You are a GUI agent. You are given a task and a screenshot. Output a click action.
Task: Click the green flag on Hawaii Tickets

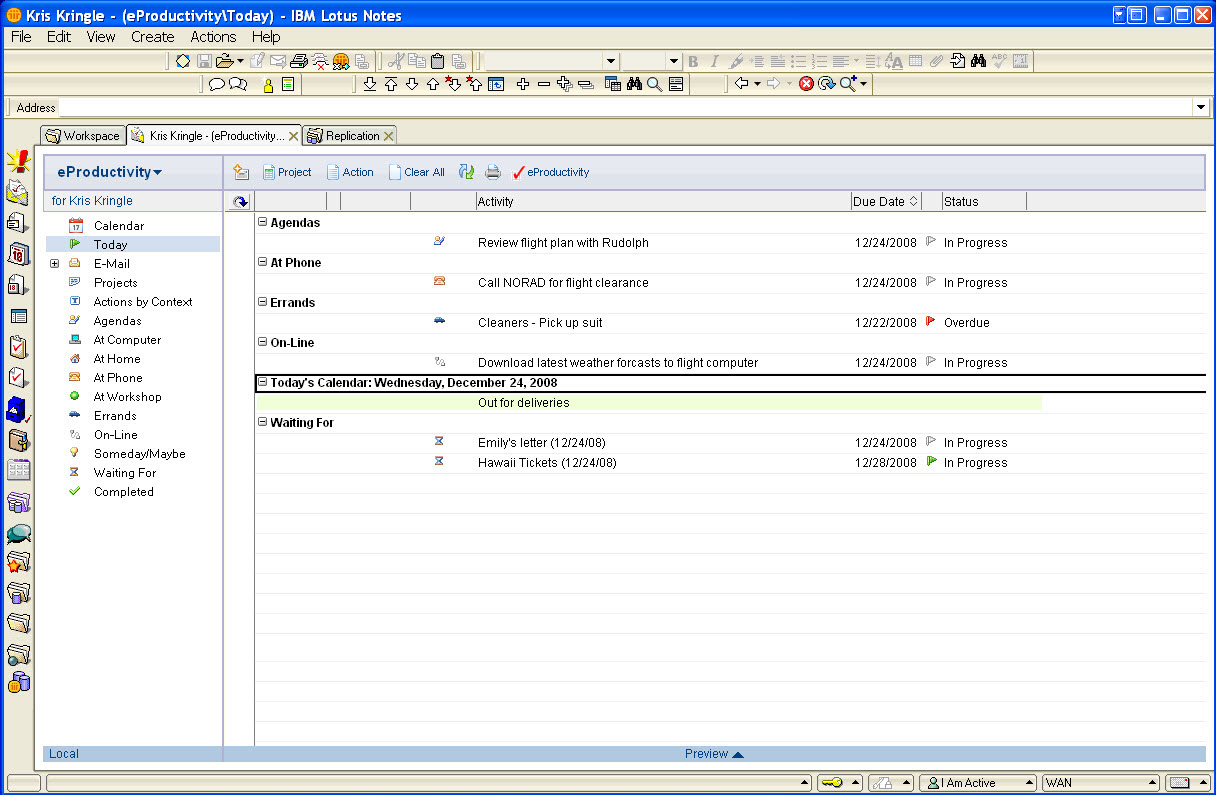tap(931, 462)
